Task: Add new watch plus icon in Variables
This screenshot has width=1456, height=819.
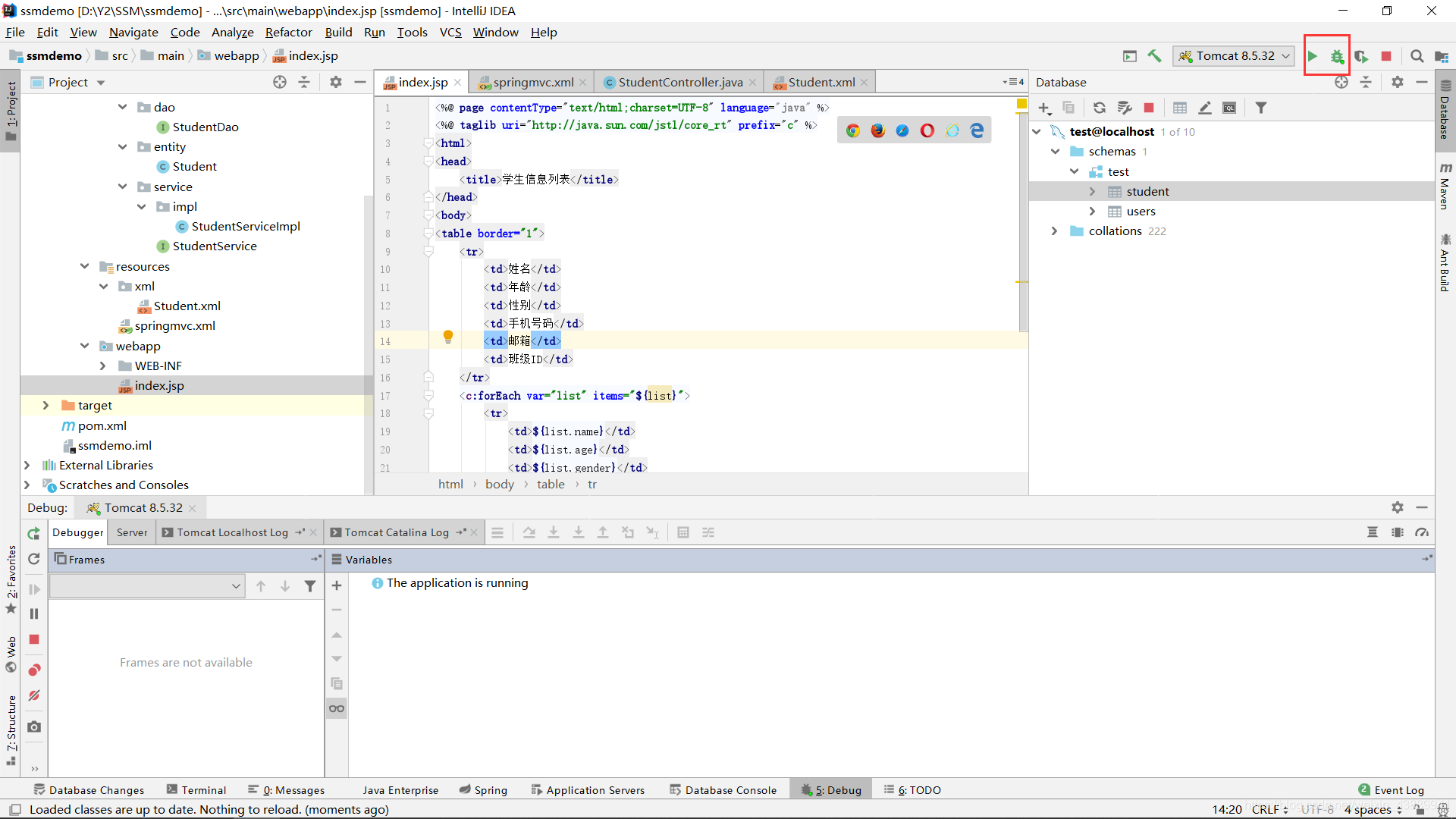Action: click(x=337, y=585)
